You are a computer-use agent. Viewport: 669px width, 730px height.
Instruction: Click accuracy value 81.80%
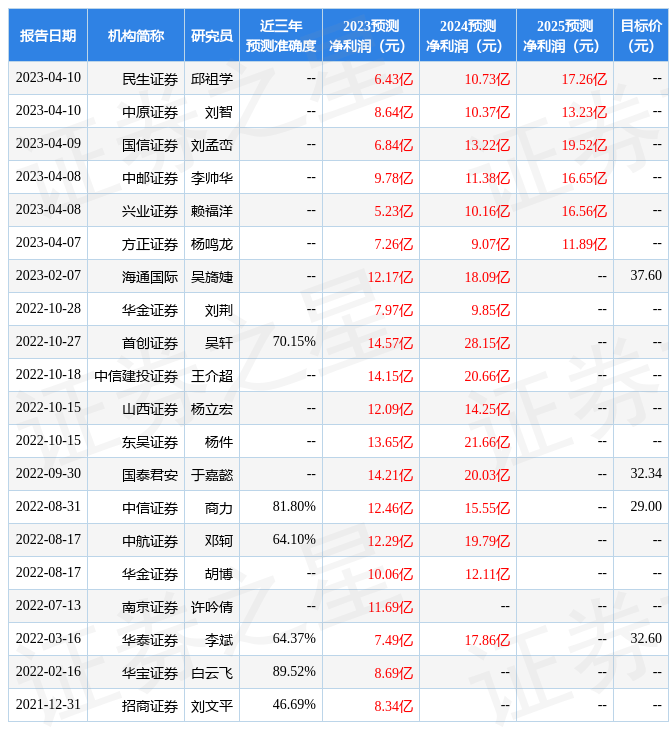(294, 506)
